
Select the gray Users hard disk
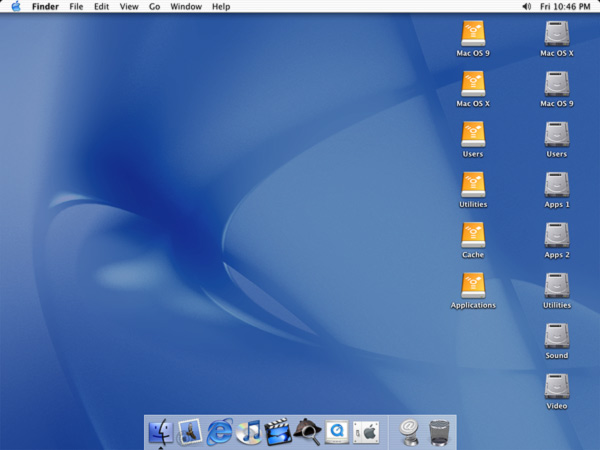pyautogui.click(x=557, y=134)
